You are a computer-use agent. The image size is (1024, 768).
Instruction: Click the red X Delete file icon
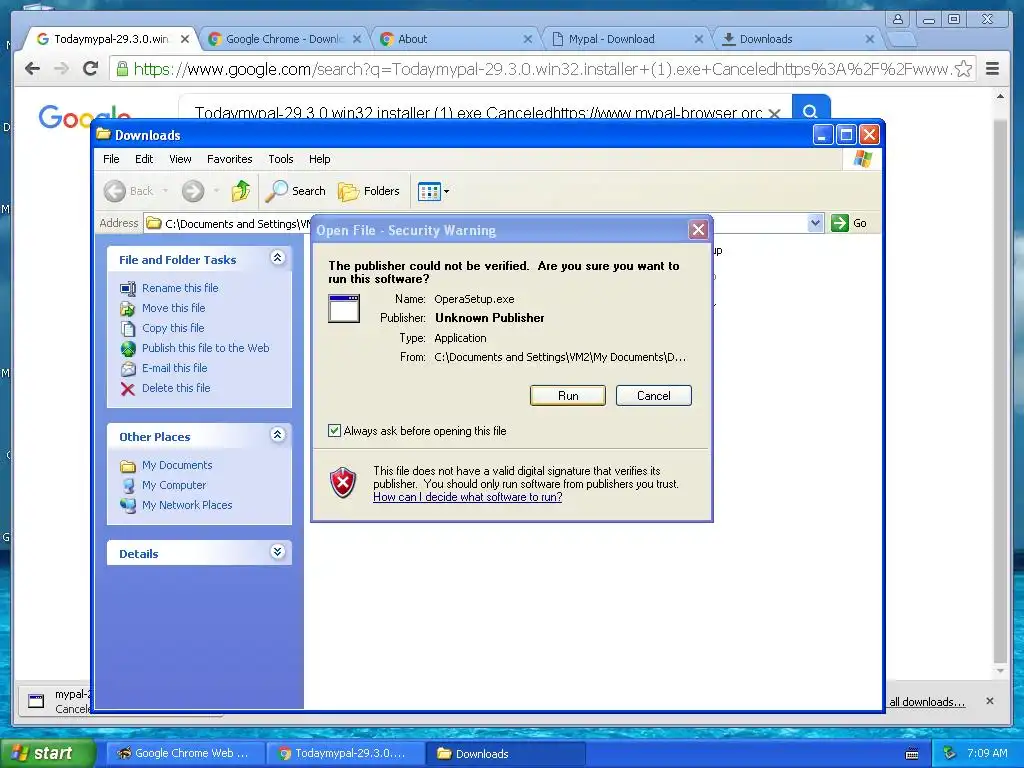pos(128,389)
